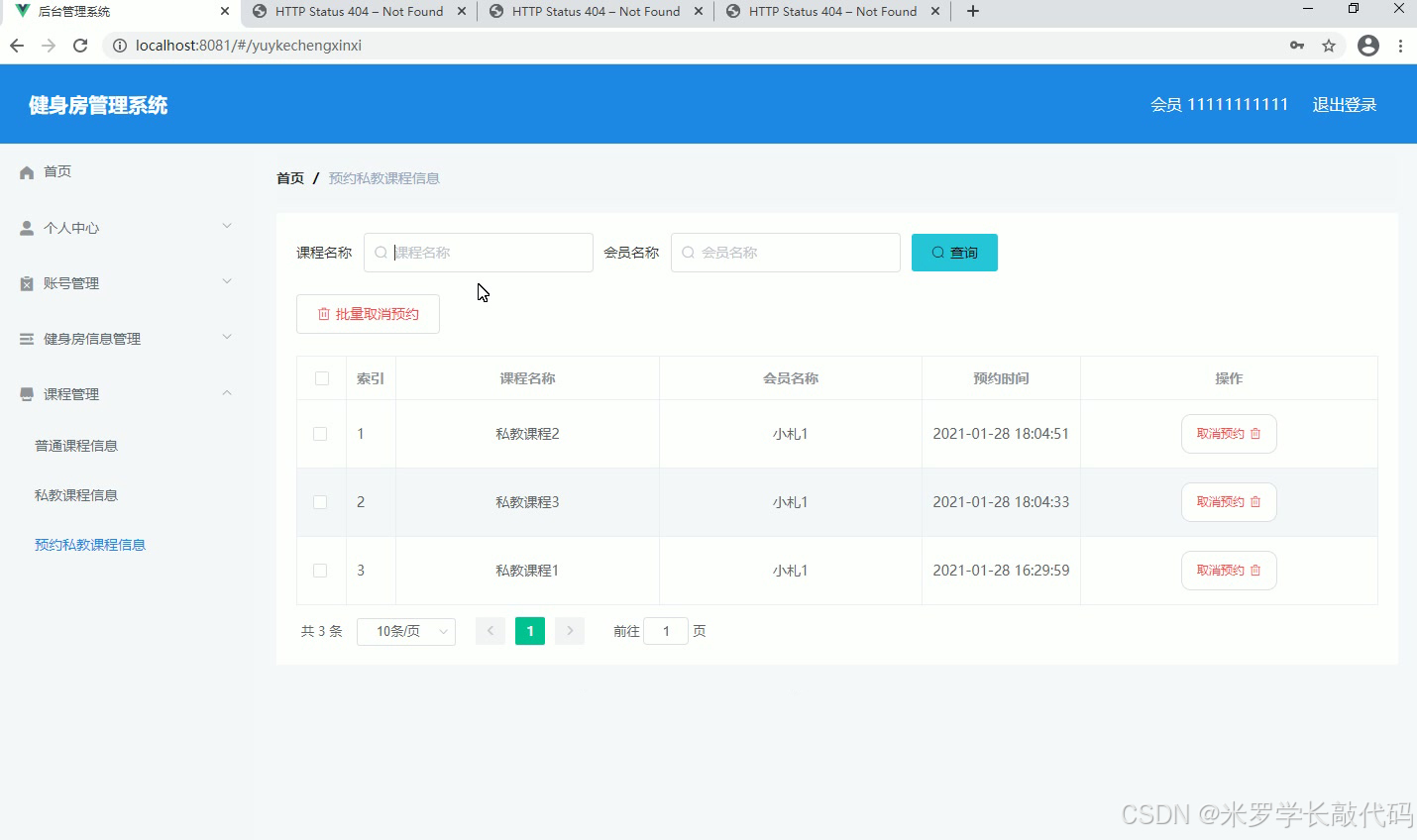Expand the 账号管理 menu chevron
This screenshot has height=840, width=1417.
227,282
